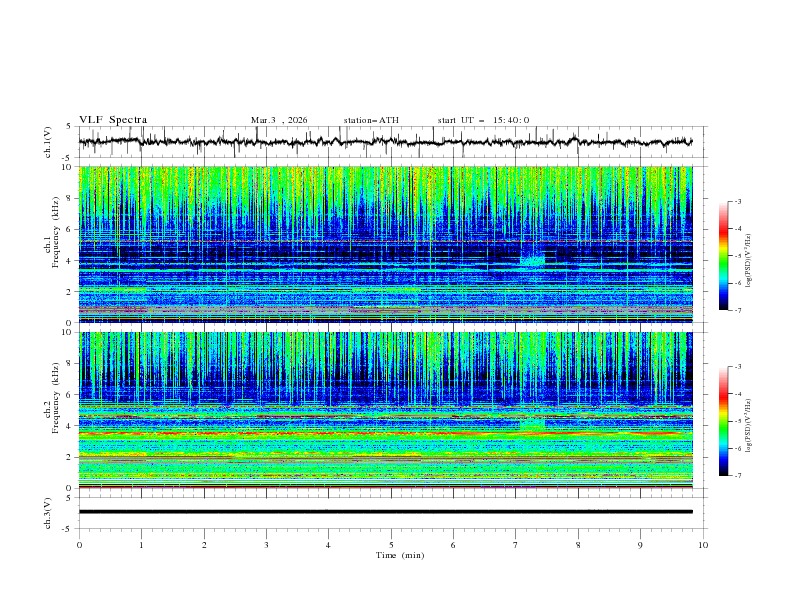
Task: Click the ch.1 "Frequency (kHz)" axis label
Action: pos(56,233)
